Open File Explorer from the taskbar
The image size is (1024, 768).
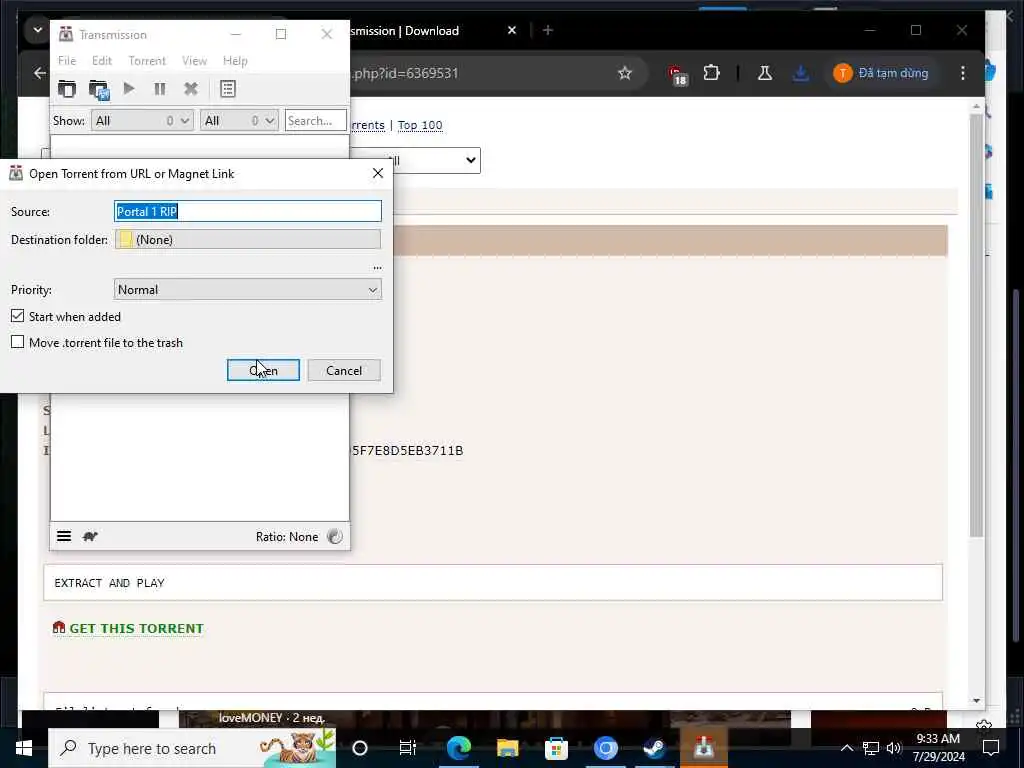coord(507,748)
